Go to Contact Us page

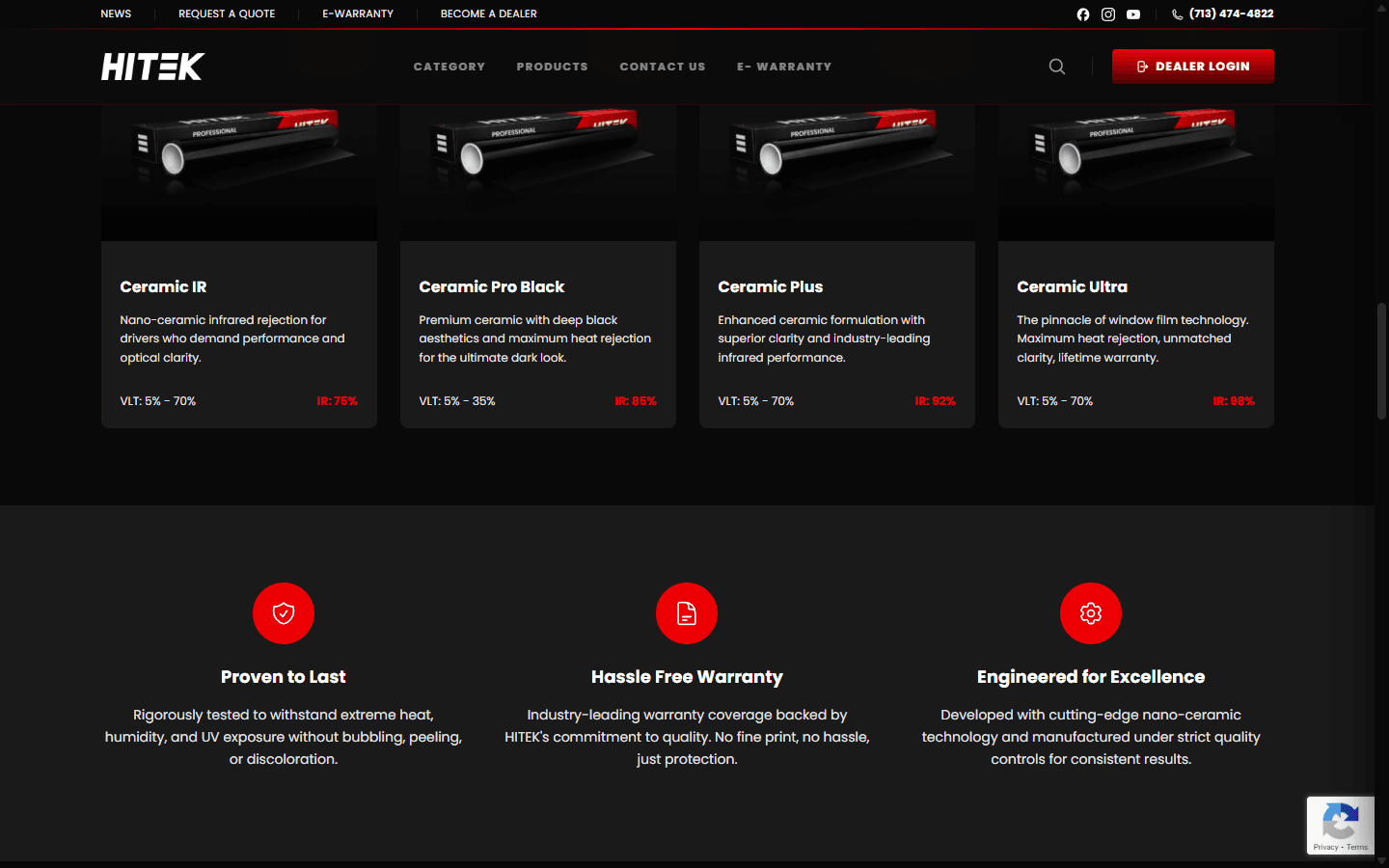(x=663, y=67)
